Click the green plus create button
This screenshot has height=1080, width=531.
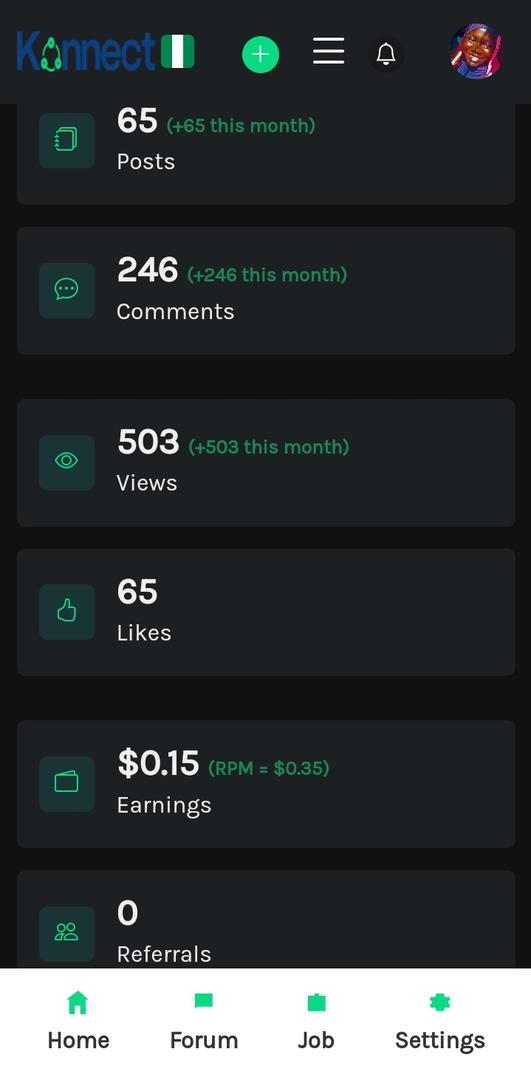click(260, 54)
